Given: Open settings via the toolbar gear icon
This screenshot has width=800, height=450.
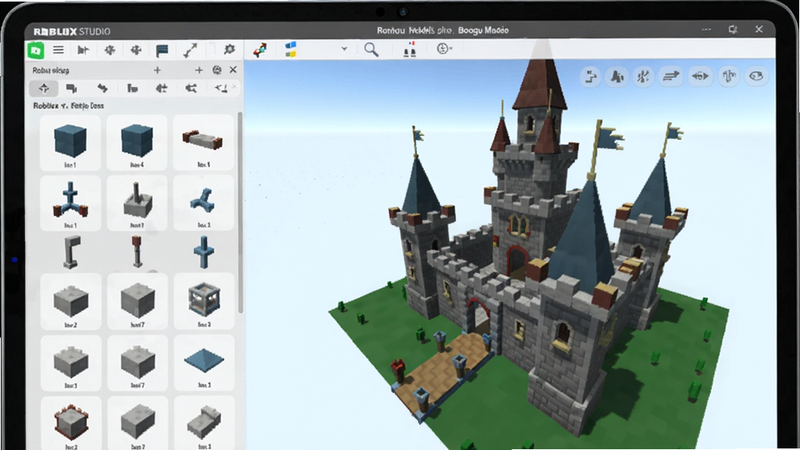Looking at the screenshot, I should coord(229,49).
